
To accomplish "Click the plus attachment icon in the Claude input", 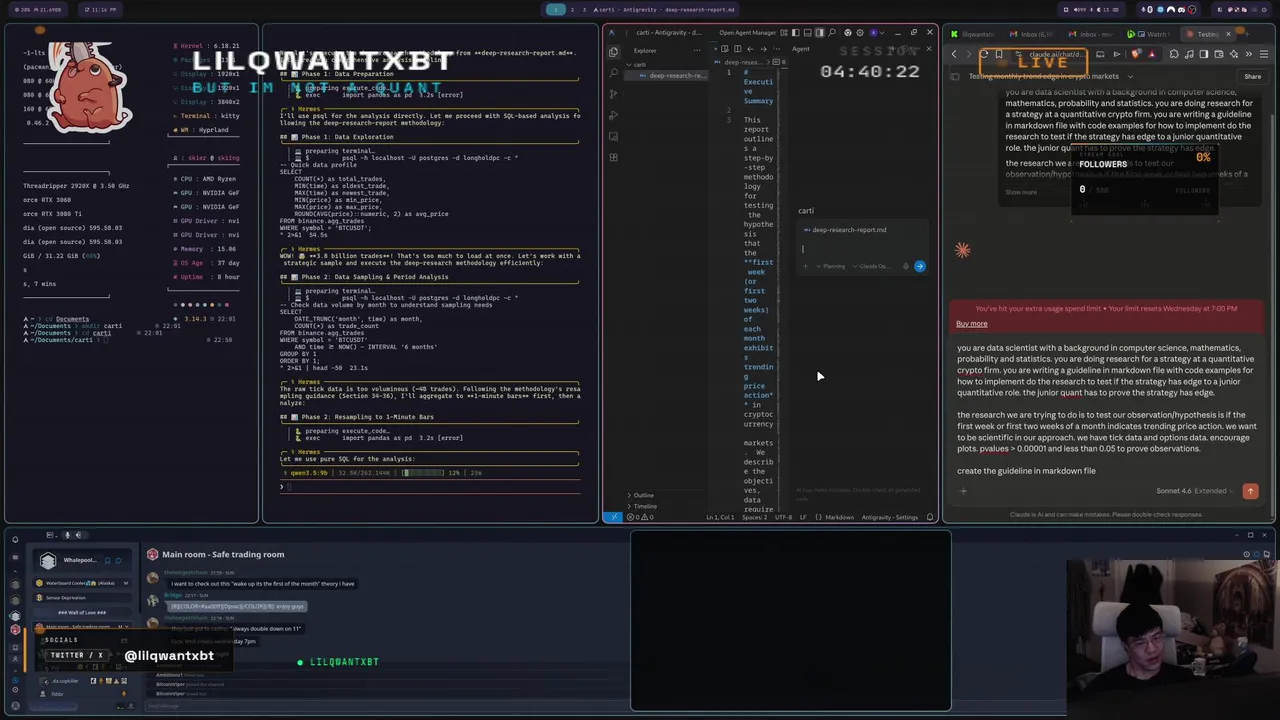I will point(963,491).
